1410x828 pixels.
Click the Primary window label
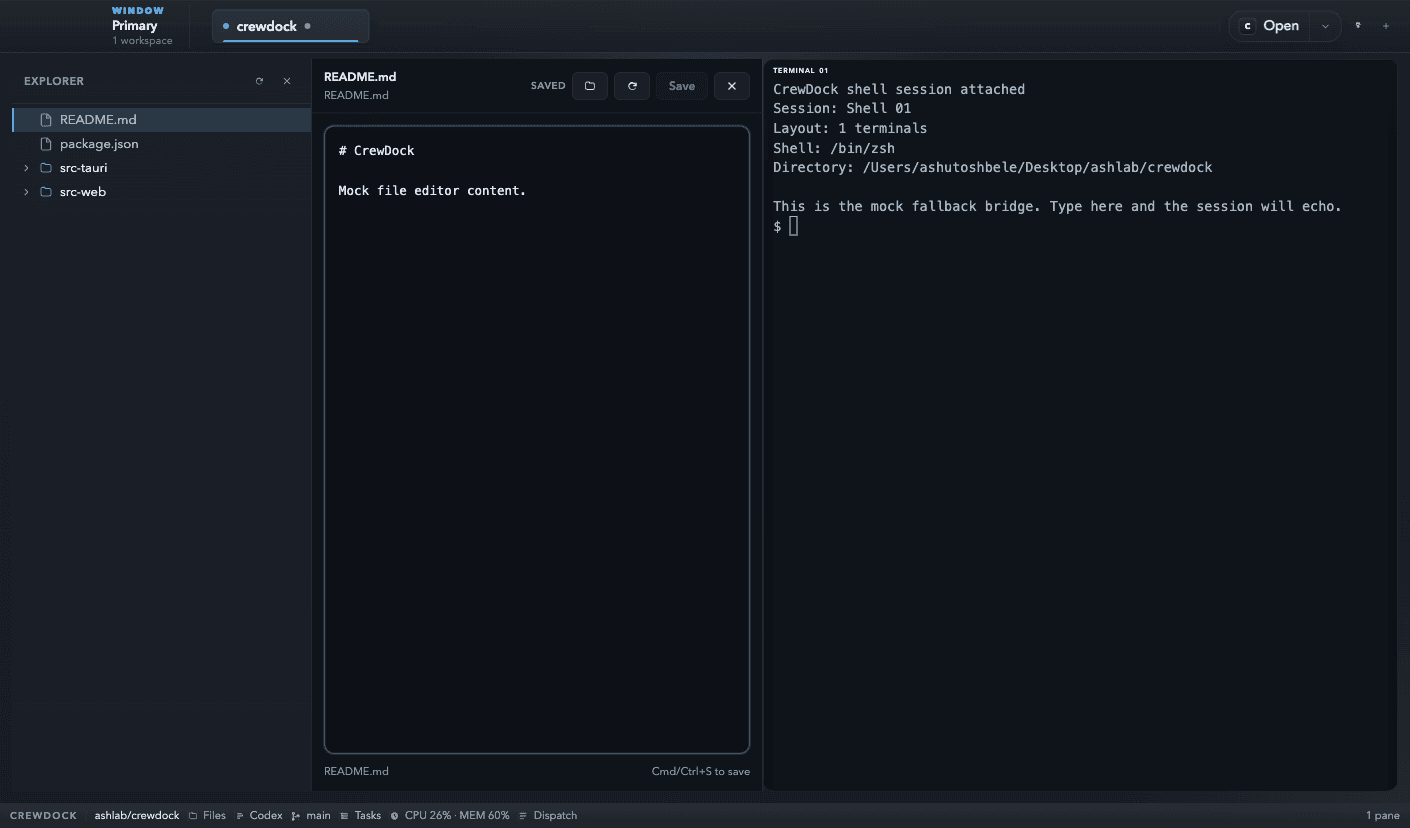pyautogui.click(x=135, y=25)
